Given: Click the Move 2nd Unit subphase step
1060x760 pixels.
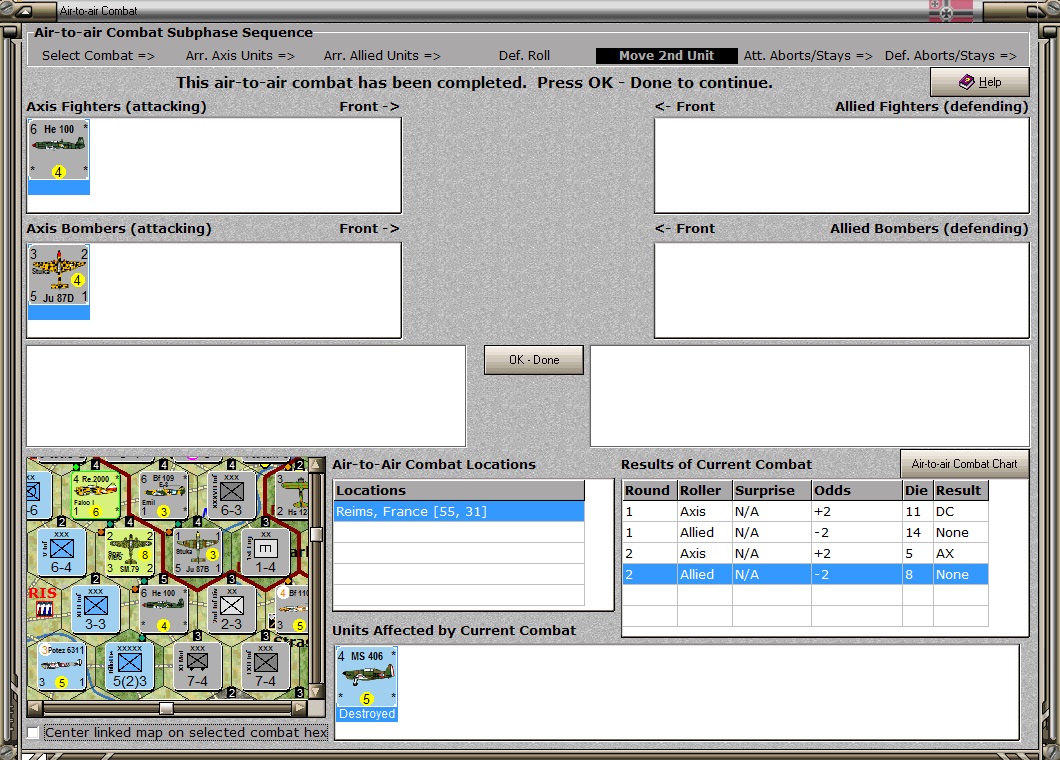Looking at the screenshot, I should tap(667, 55).
